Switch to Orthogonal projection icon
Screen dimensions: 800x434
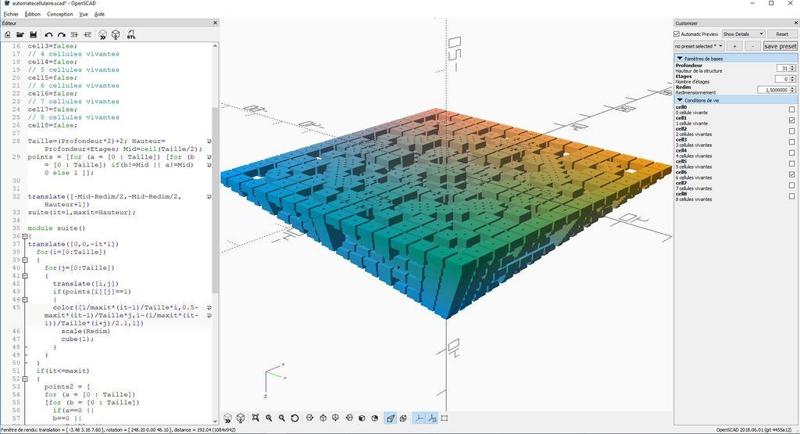(403, 418)
